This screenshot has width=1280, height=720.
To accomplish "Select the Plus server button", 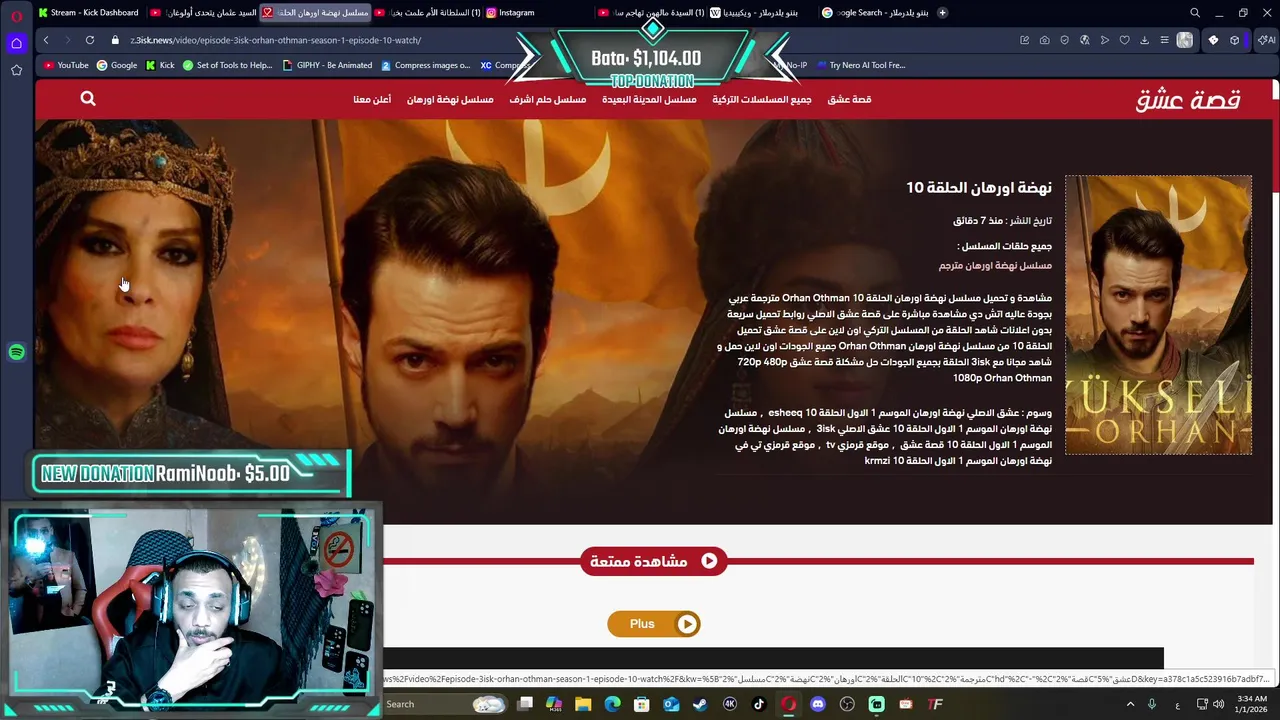I will (654, 624).
